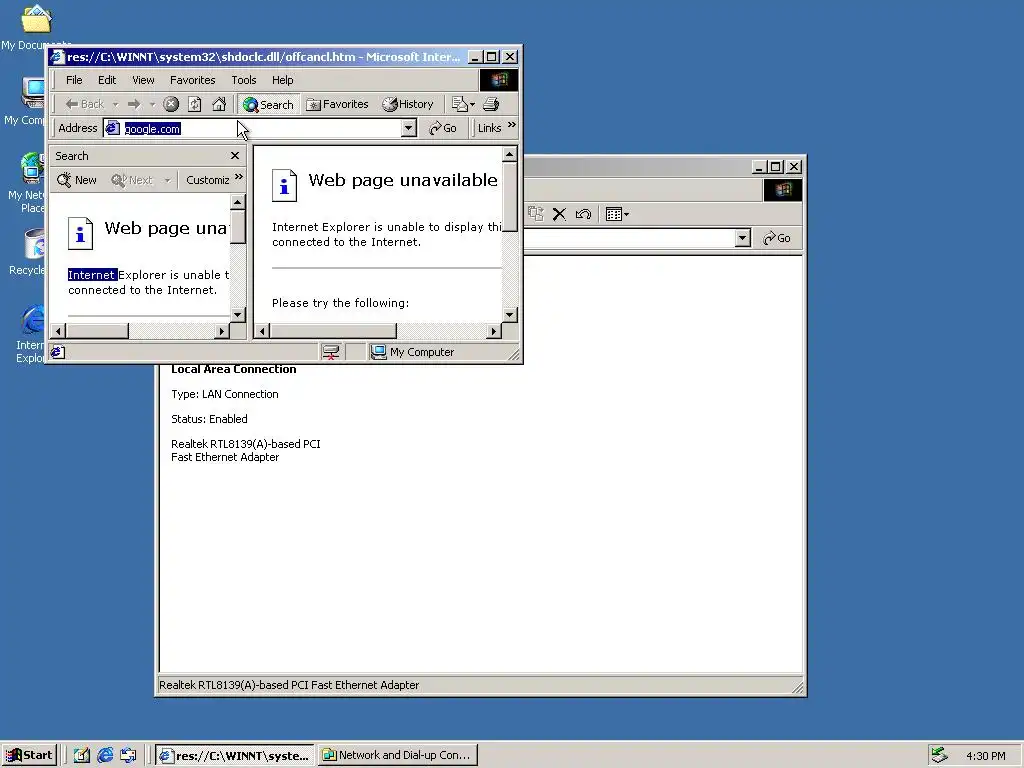Open the Help menu

(283, 80)
